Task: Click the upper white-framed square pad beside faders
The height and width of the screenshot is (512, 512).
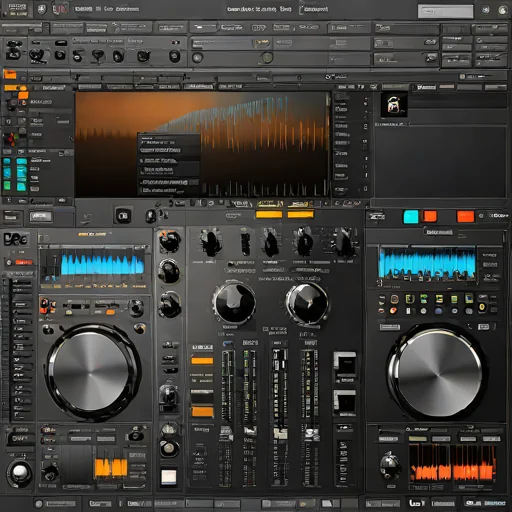Action: 345,363
